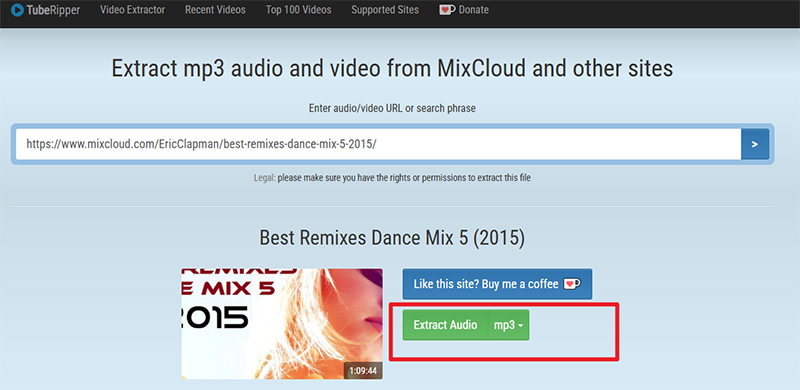
Task: Click the Legal notice text
Action: pos(392,178)
